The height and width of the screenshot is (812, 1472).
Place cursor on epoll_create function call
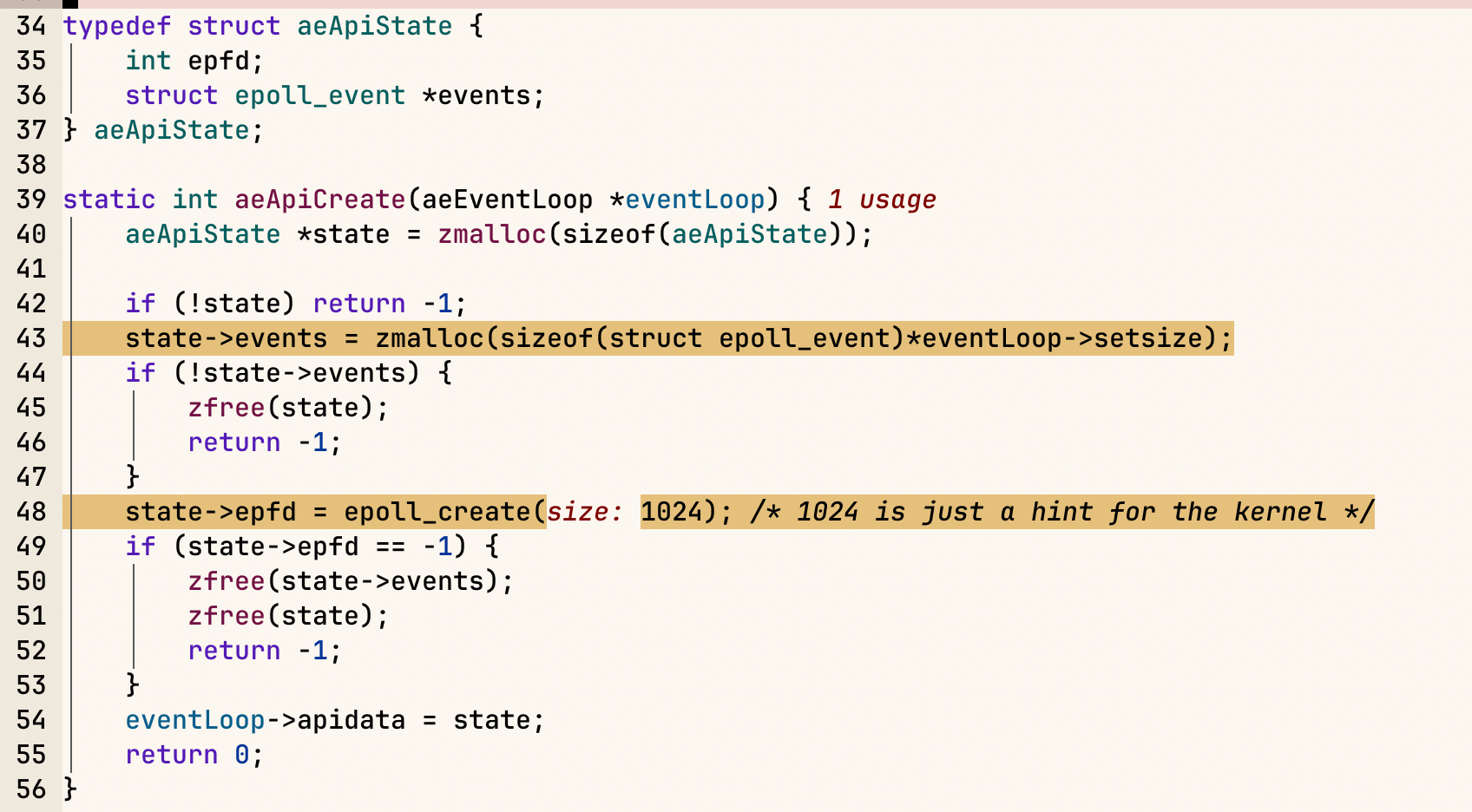point(437,512)
